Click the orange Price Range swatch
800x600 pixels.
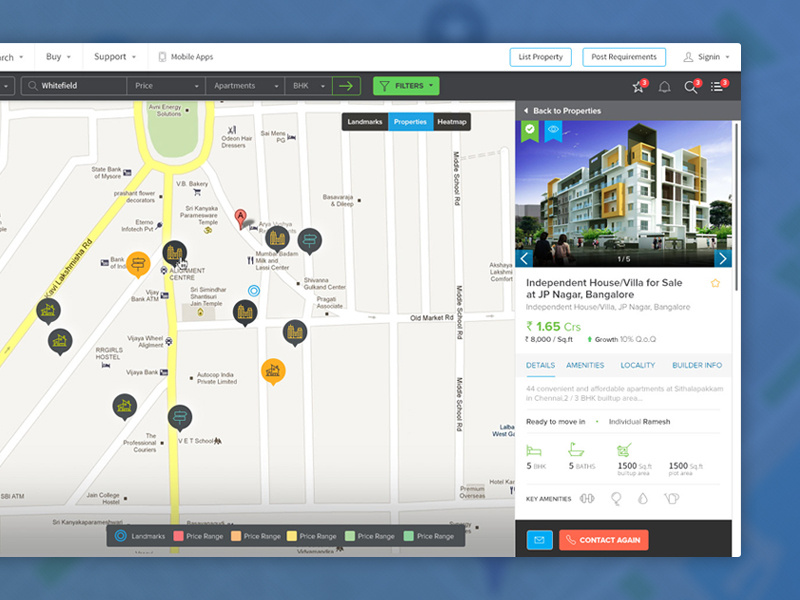[236, 536]
